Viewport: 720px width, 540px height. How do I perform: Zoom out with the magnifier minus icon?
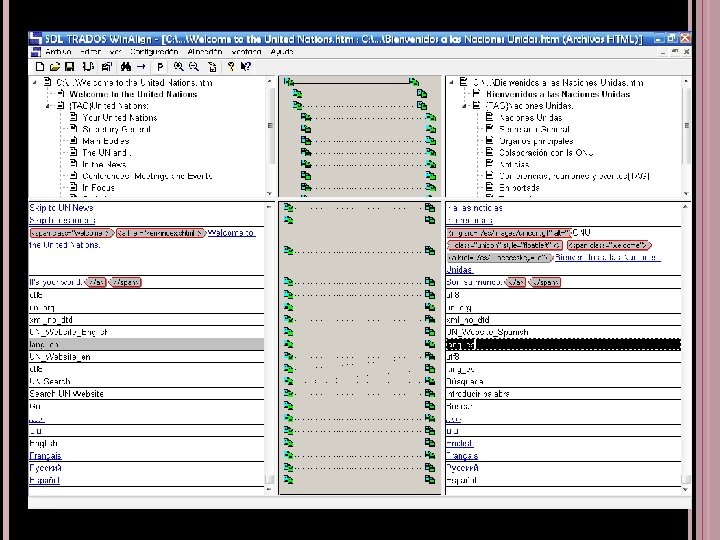coord(194,67)
